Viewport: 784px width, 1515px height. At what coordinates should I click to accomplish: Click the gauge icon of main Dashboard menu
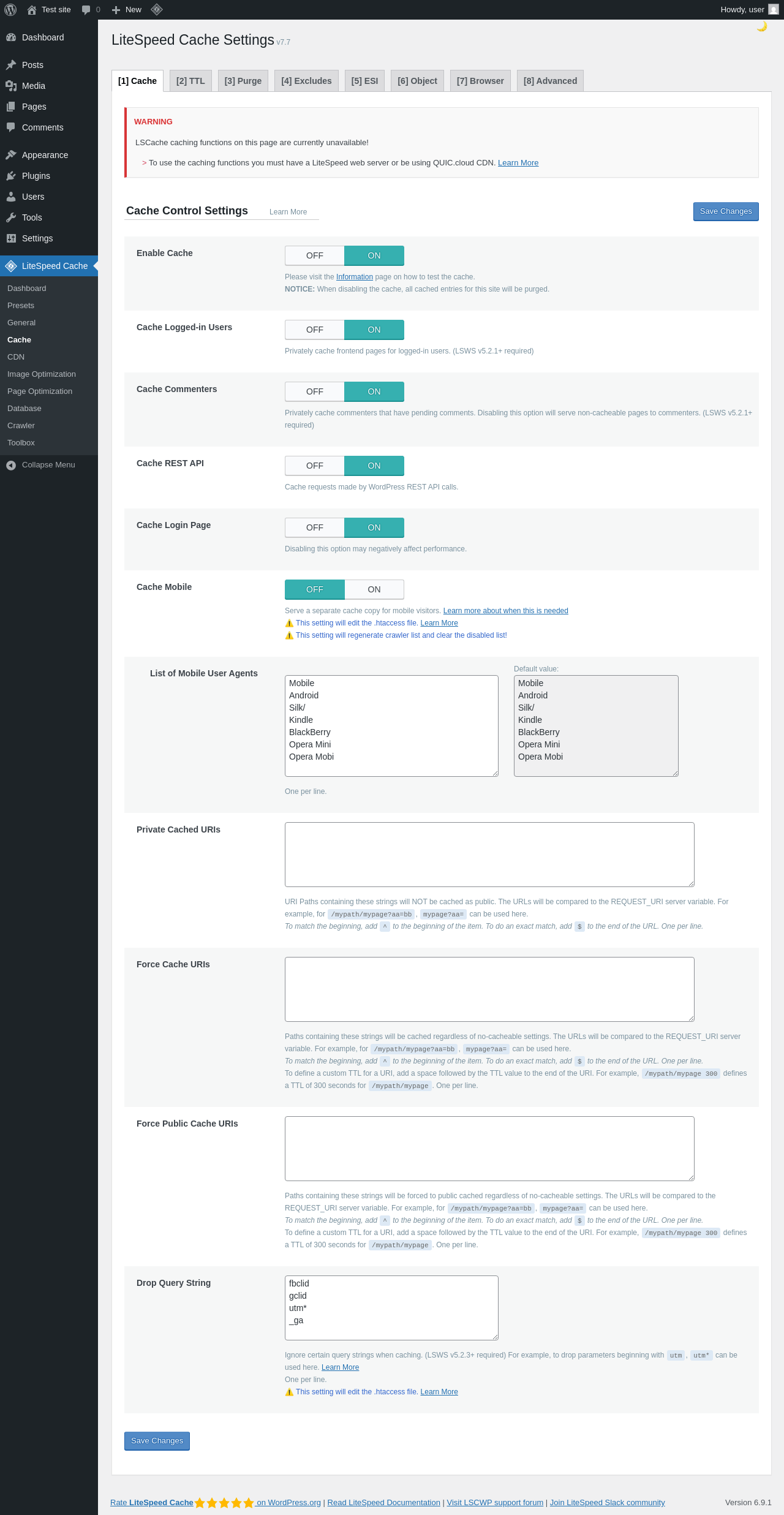pyautogui.click(x=11, y=37)
